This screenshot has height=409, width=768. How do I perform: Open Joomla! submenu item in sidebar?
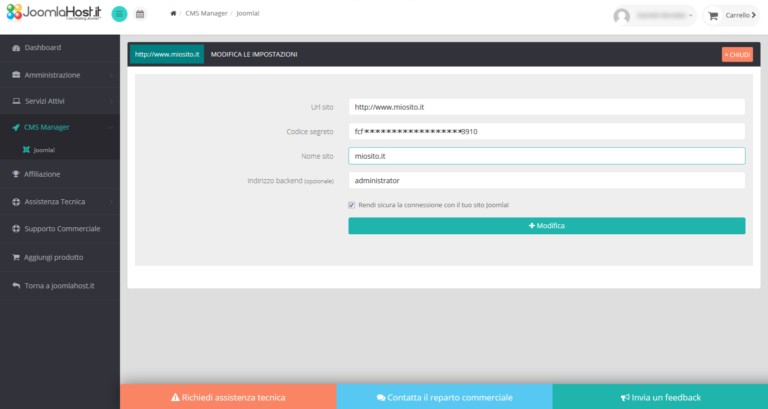[x=44, y=150]
